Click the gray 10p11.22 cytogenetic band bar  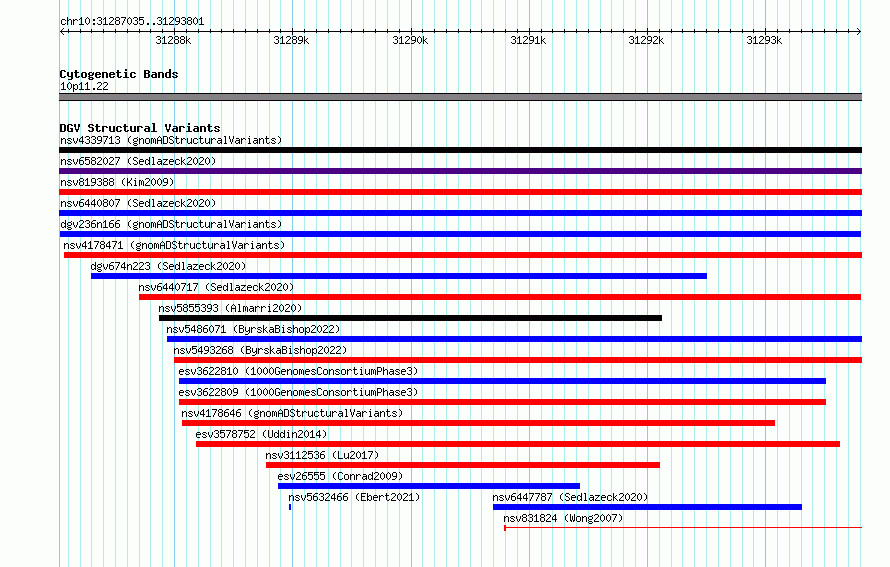(460, 97)
